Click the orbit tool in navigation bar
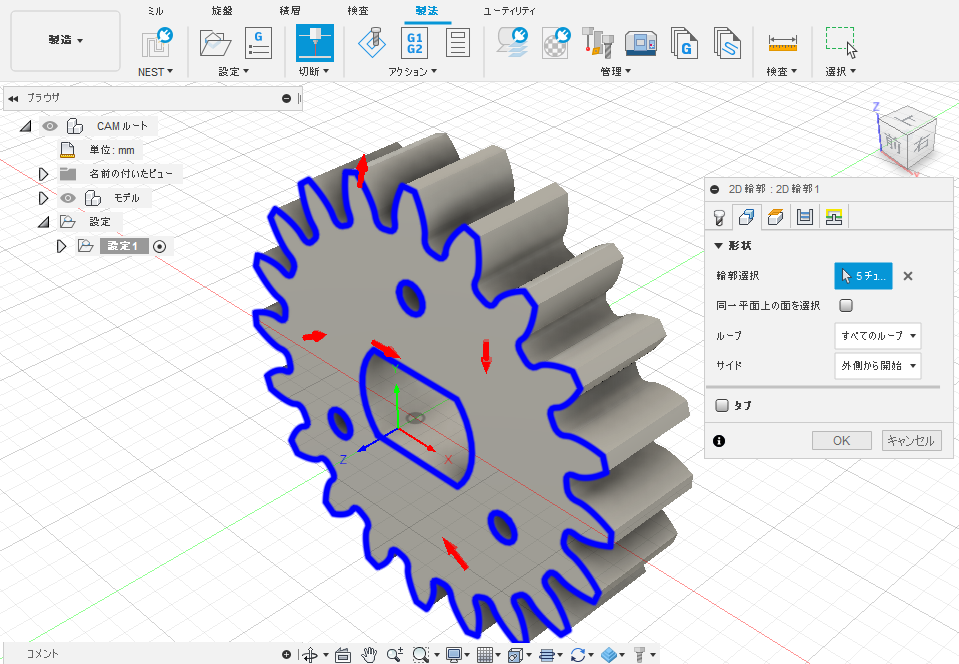The height and width of the screenshot is (664, 959). 310,655
